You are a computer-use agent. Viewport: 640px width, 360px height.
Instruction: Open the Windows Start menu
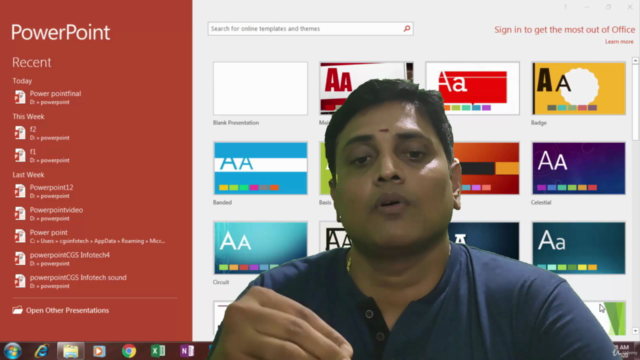click(x=12, y=351)
